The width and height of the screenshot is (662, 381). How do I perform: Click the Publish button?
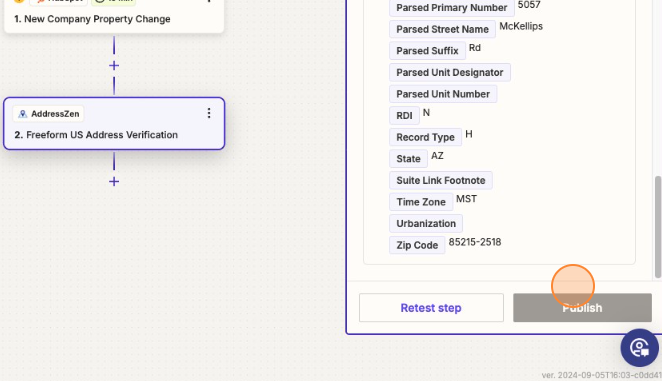(x=582, y=308)
